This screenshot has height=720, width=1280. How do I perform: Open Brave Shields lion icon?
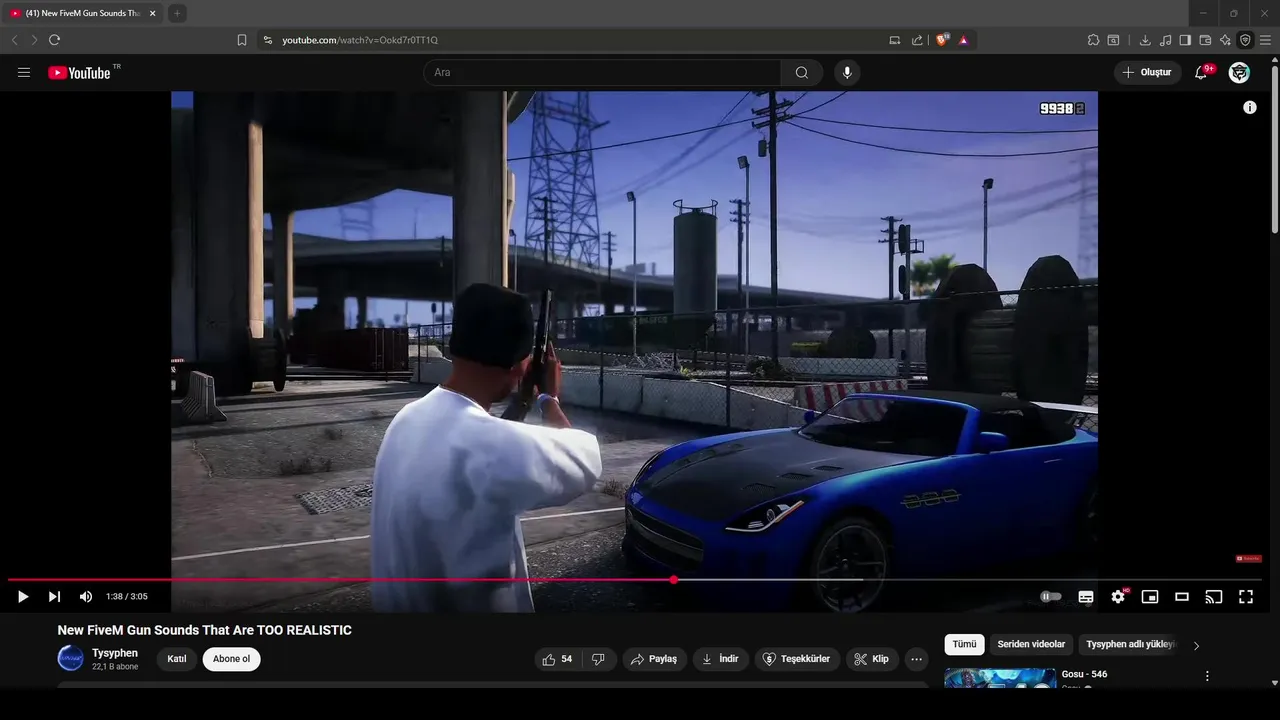click(942, 40)
